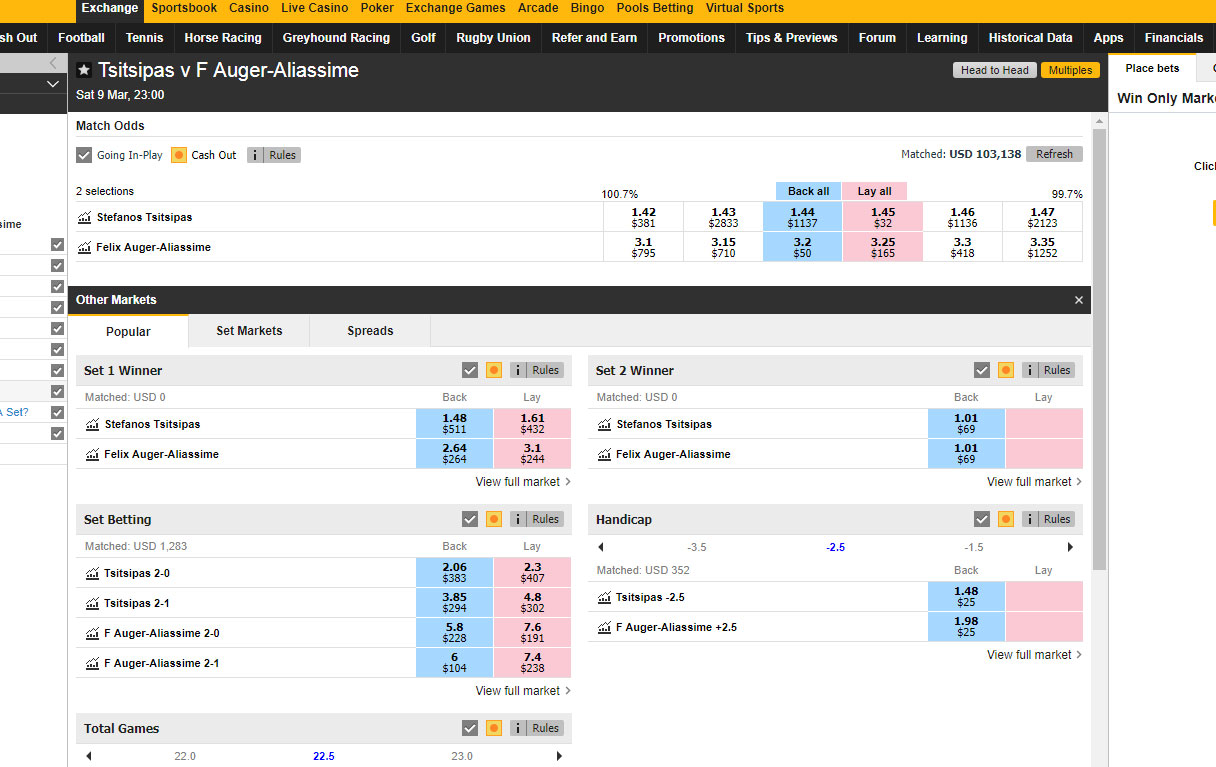The height and width of the screenshot is (767, 1216).
Task: Click the Refresh button for Match Odds
Action: (x=1054, y=154)
